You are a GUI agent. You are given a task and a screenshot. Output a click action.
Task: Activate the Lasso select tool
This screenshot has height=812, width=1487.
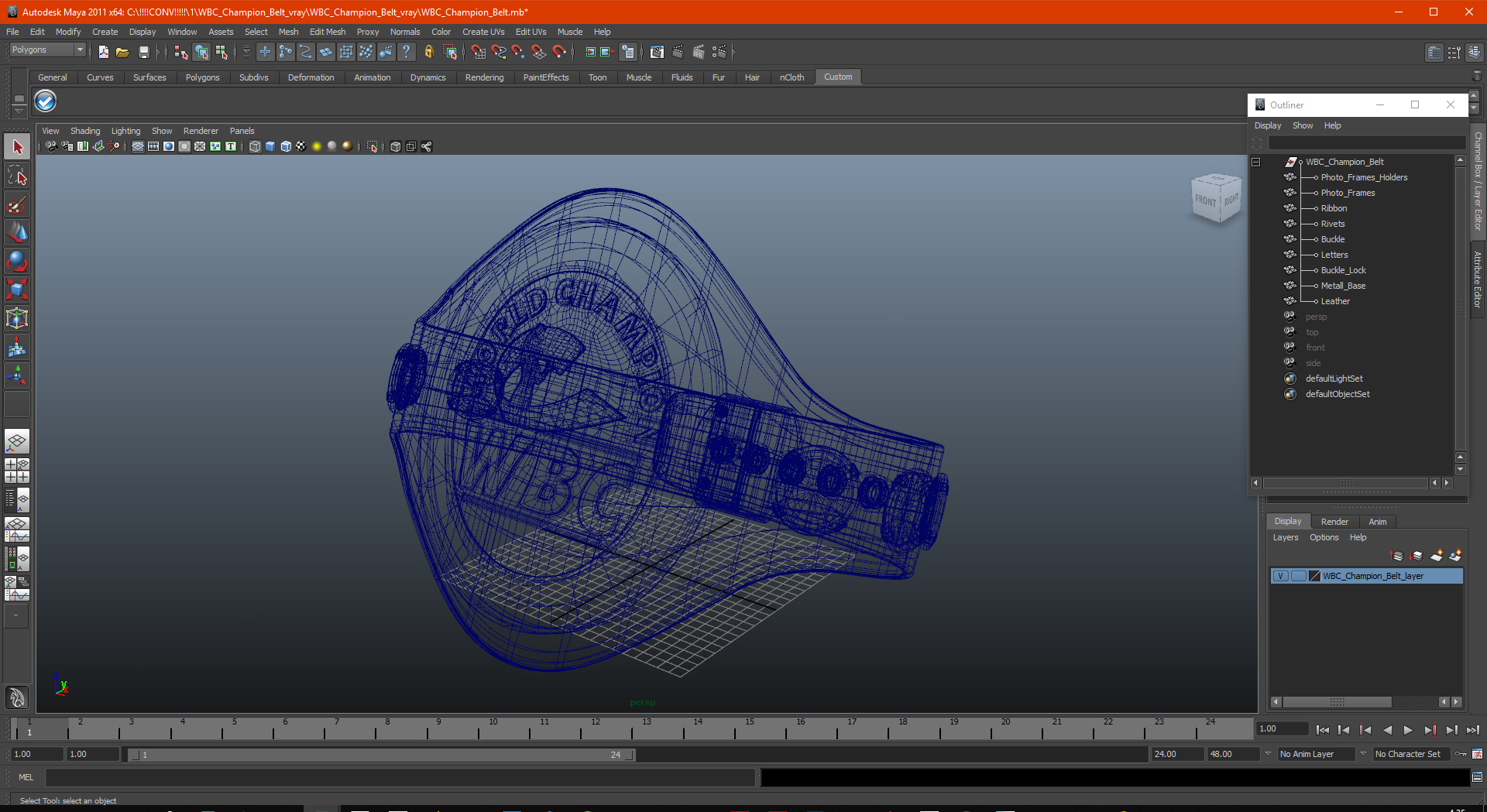[17, 176]
